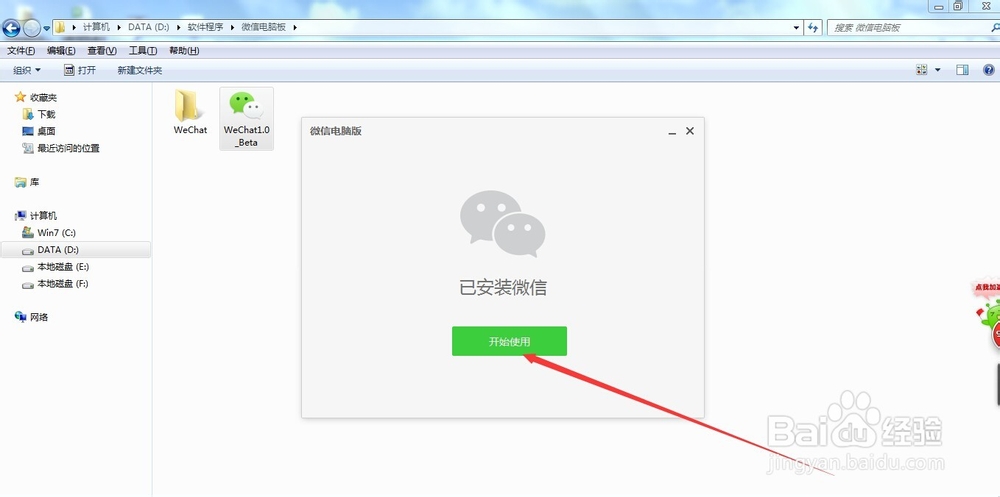Open the view options dropdown arrow

(938, 70)
